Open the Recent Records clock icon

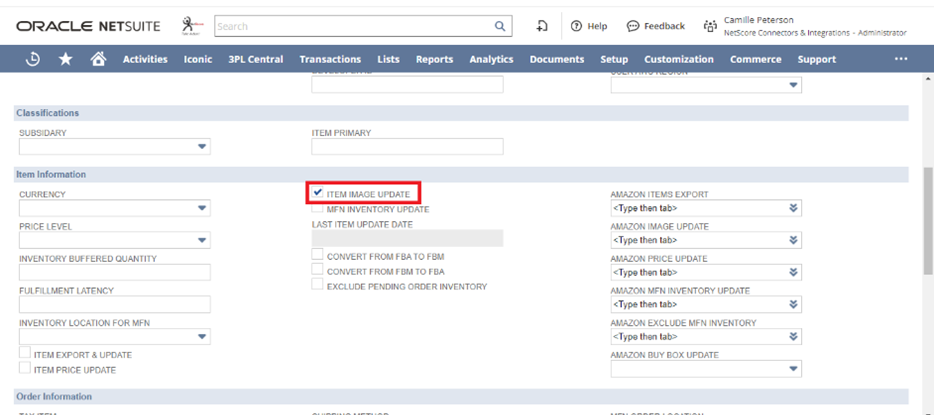(x=33, y=59)
